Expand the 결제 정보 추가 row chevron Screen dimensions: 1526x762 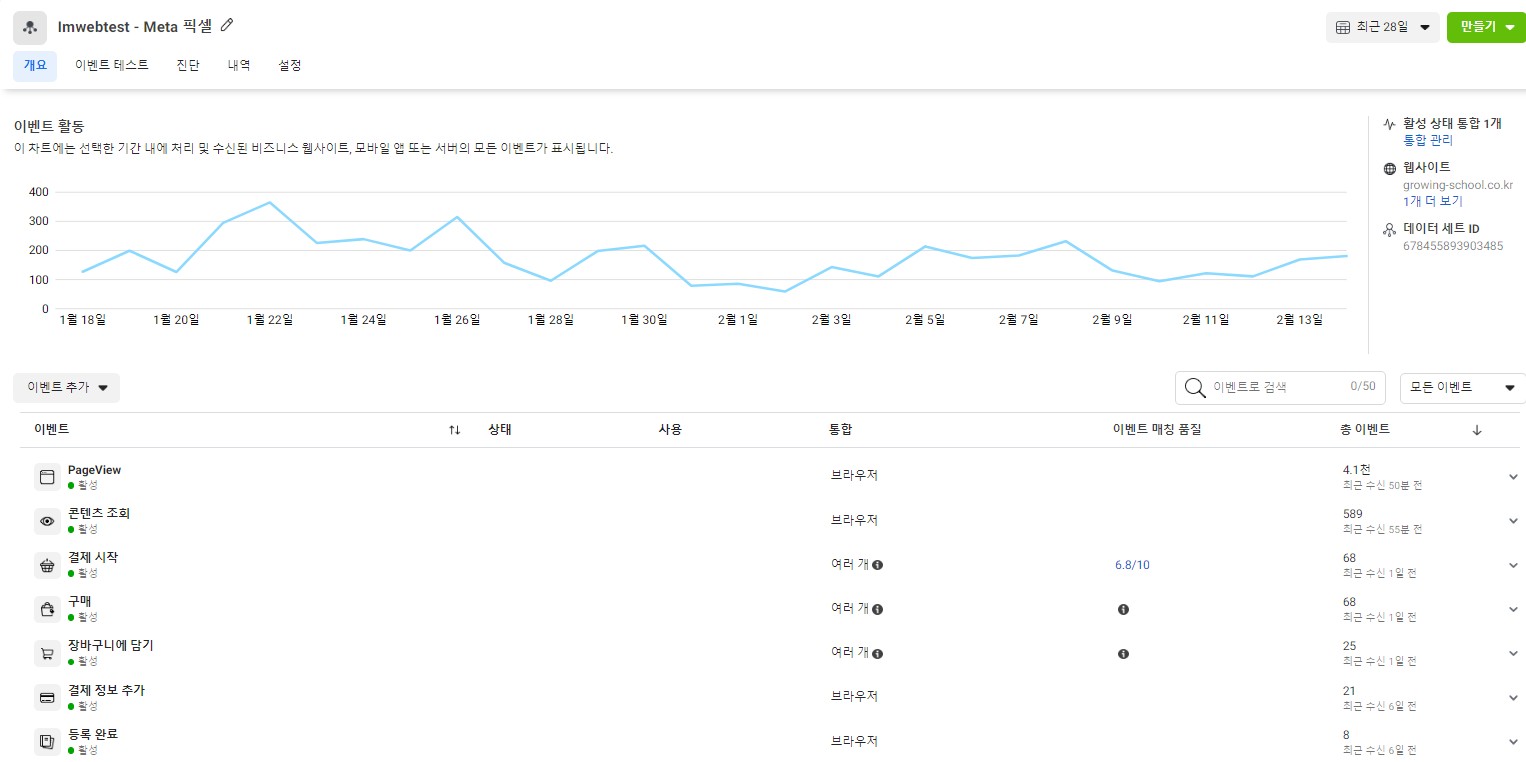click(1513, 698)
